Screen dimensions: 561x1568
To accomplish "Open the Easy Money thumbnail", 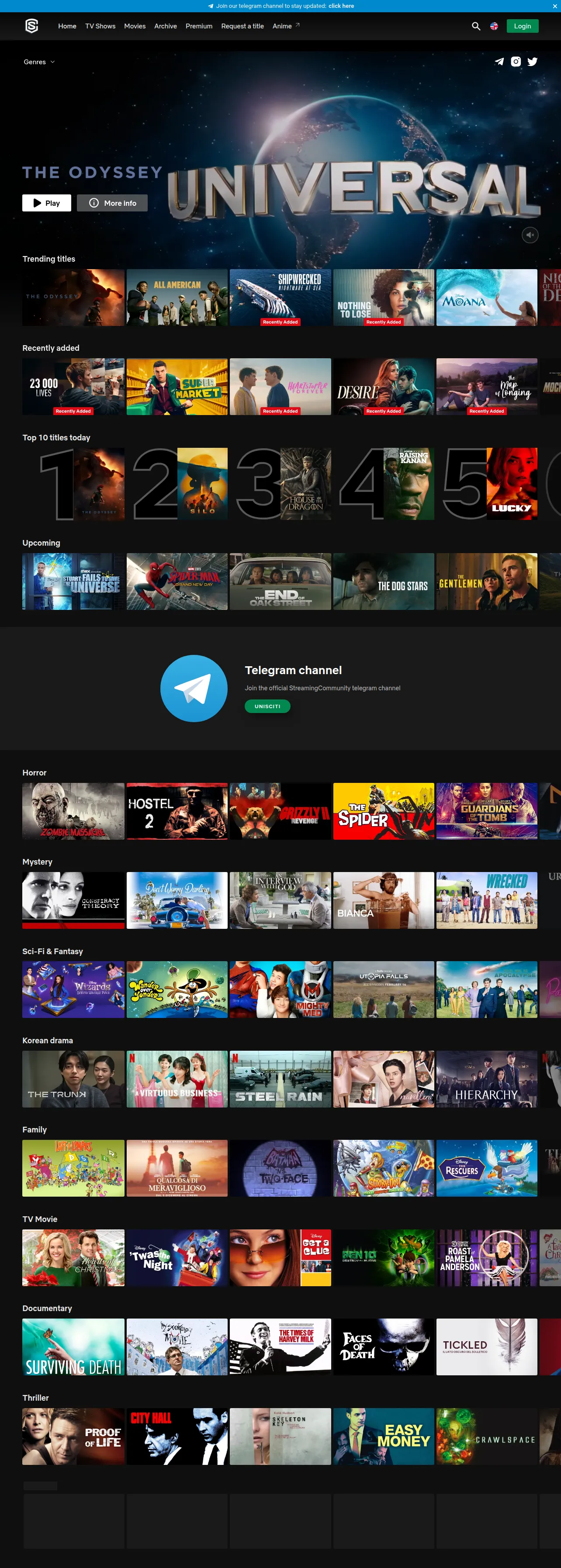I will (384, 1436).
